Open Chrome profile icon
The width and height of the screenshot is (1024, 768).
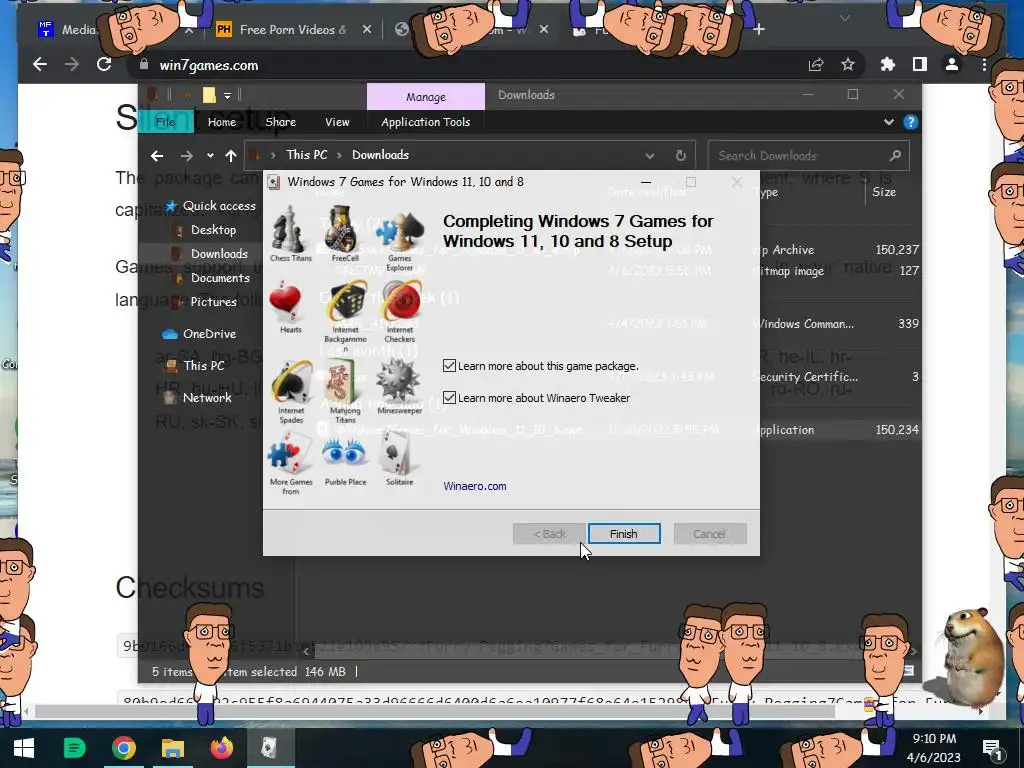952,65
